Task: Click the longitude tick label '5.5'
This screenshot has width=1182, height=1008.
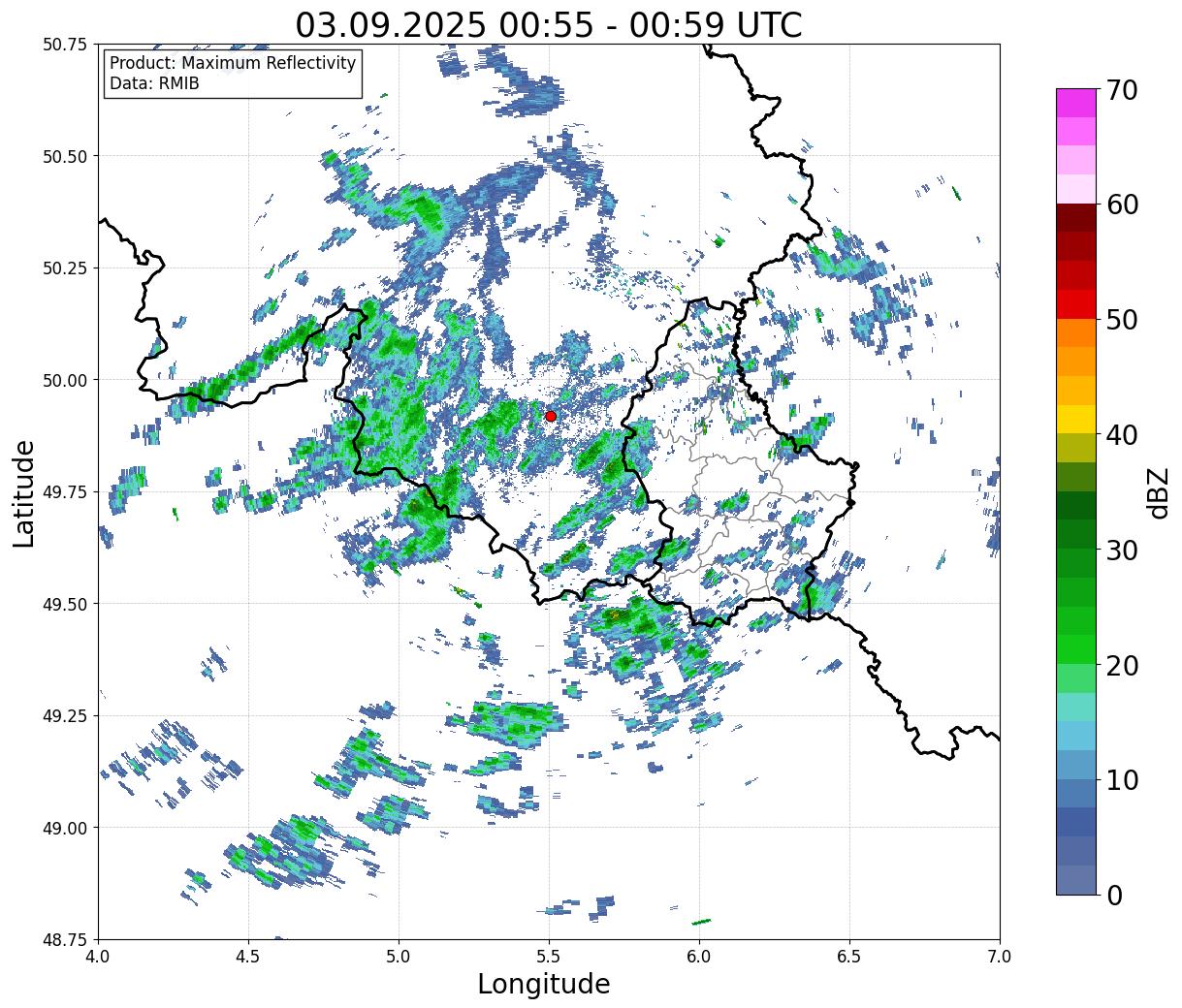Action: tap(549, 957)
